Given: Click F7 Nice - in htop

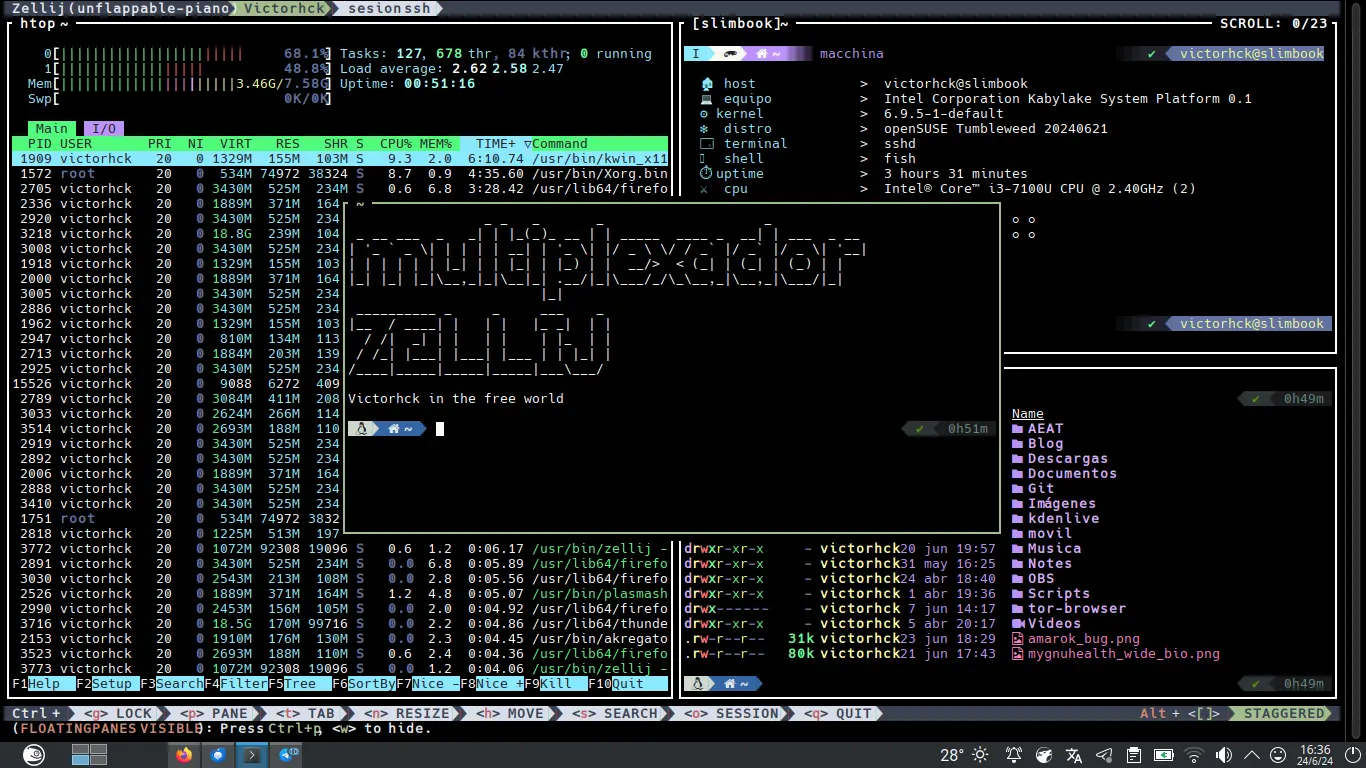Looking at the screenshot, I should coord(428,684).
